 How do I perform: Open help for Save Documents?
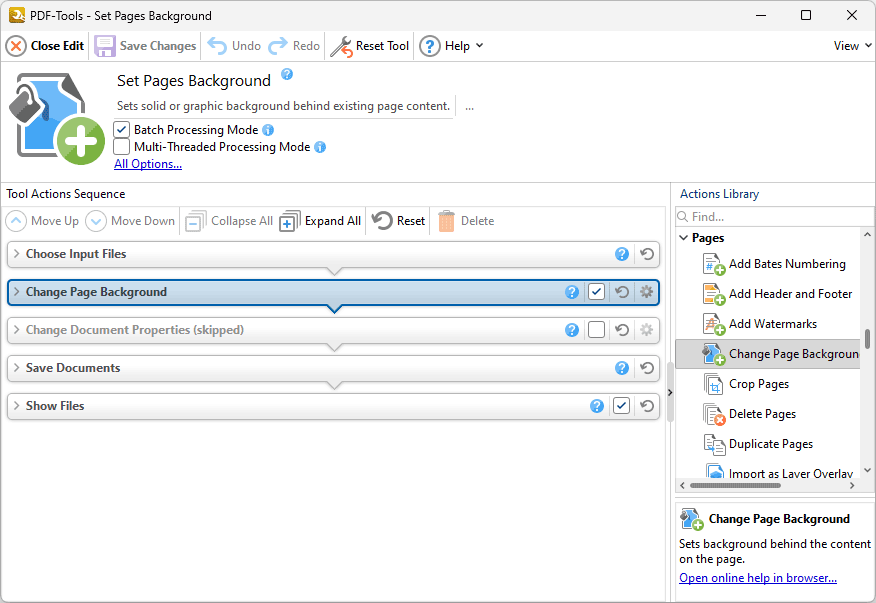point(622,368)
